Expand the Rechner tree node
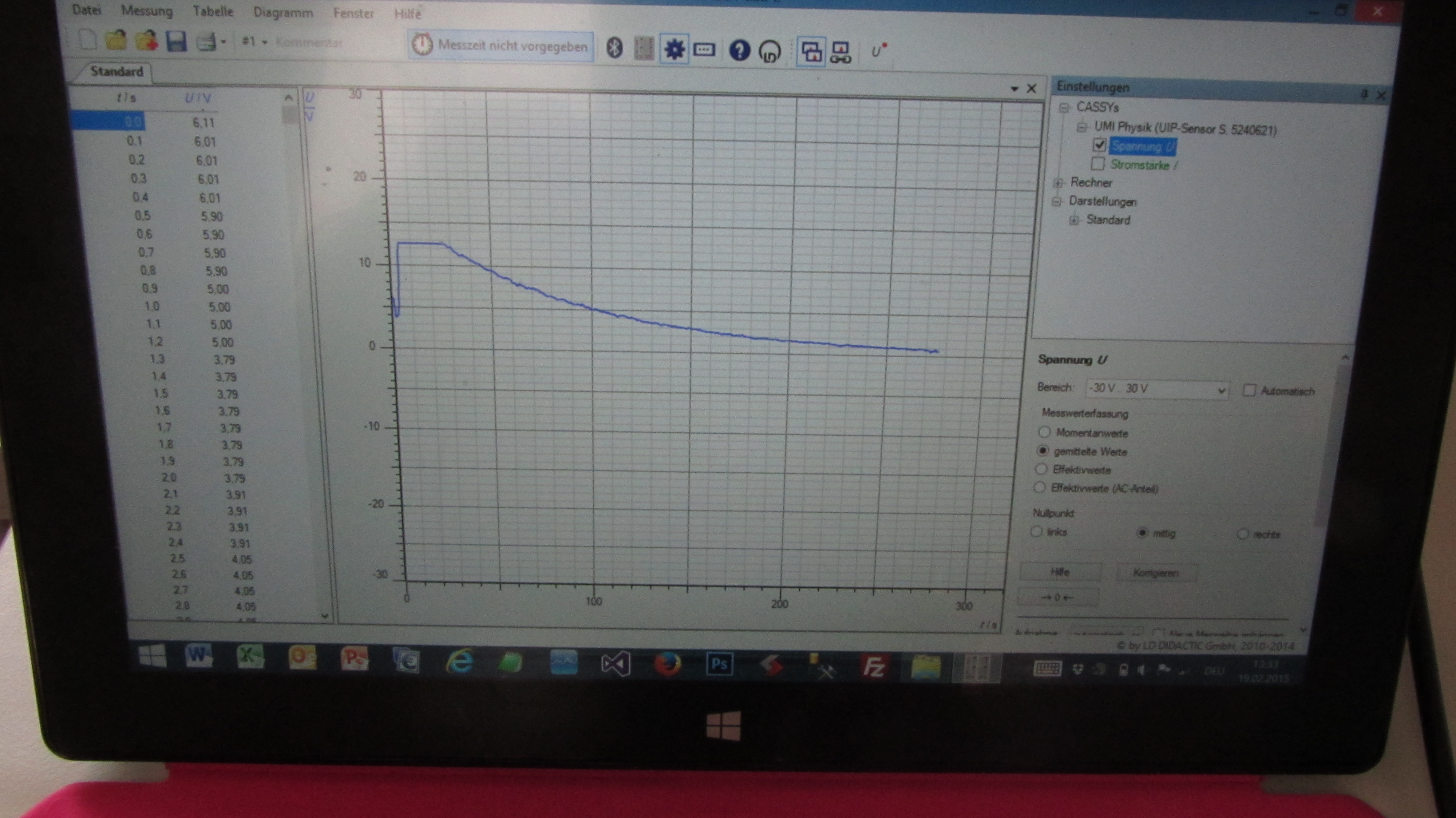 coord(1058,182)
